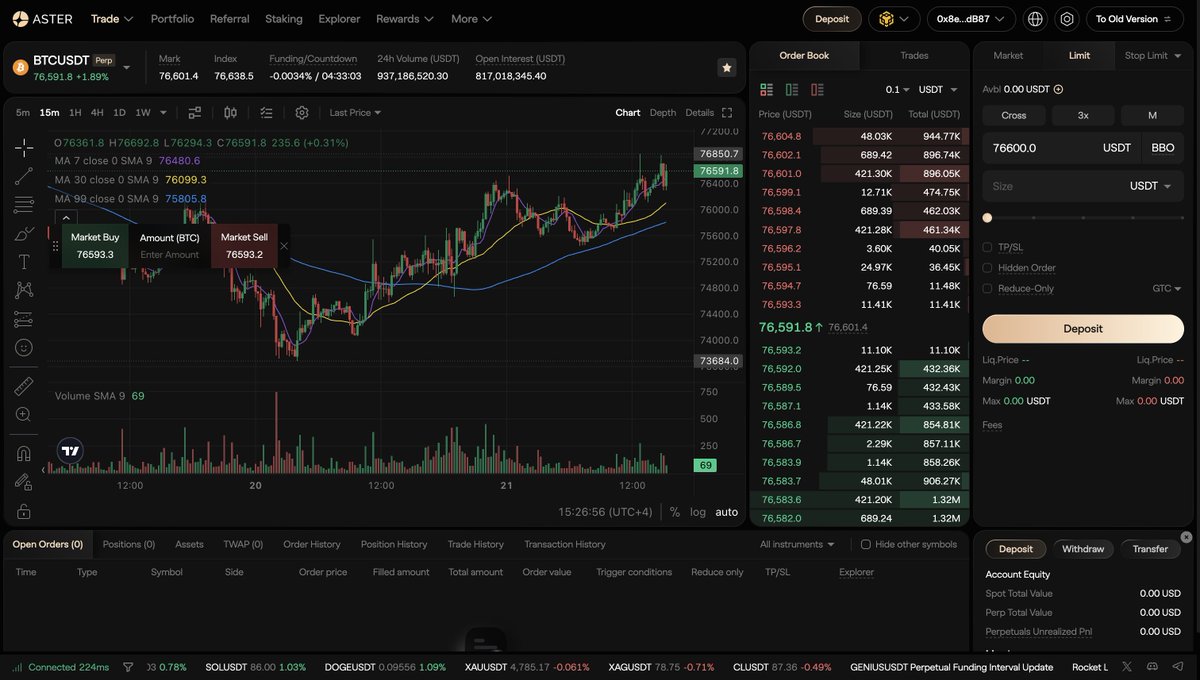1200x680 pixels.
Task: Click the lock icon at the sidebar bottom
Action: tap(24, 511)
